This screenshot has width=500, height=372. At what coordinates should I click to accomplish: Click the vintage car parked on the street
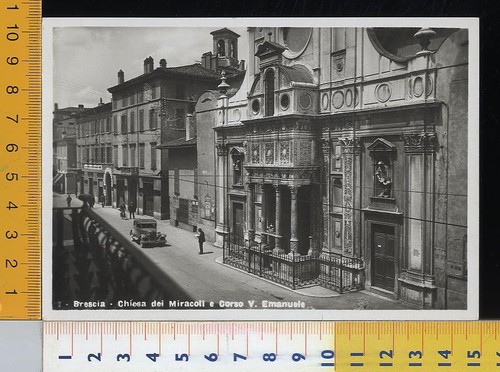(148, 233)
